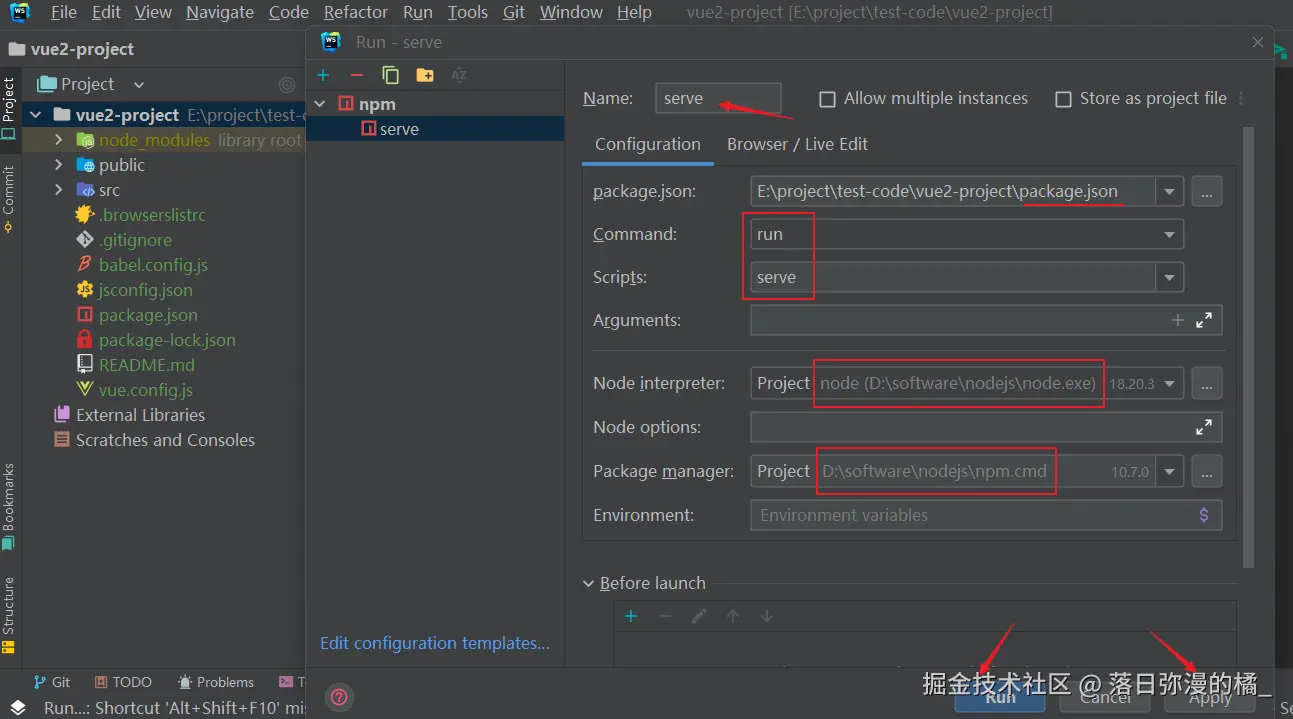Screen dimensions: 1293x719
Task: Check Store as project file
Action: pos(1063,98)
